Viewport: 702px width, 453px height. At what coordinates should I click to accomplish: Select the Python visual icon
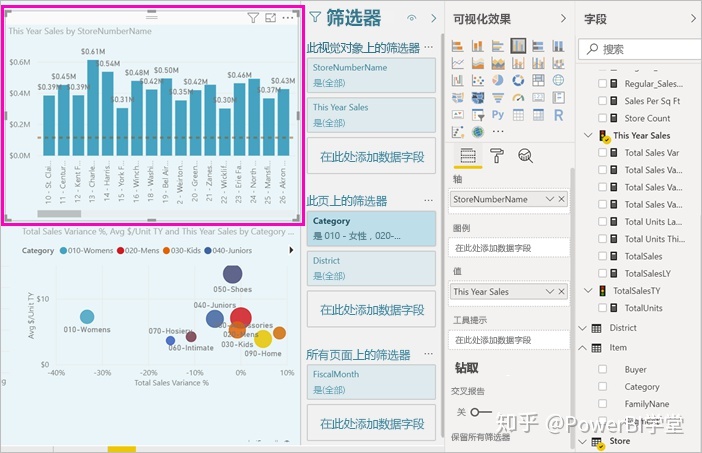(498, 115)
